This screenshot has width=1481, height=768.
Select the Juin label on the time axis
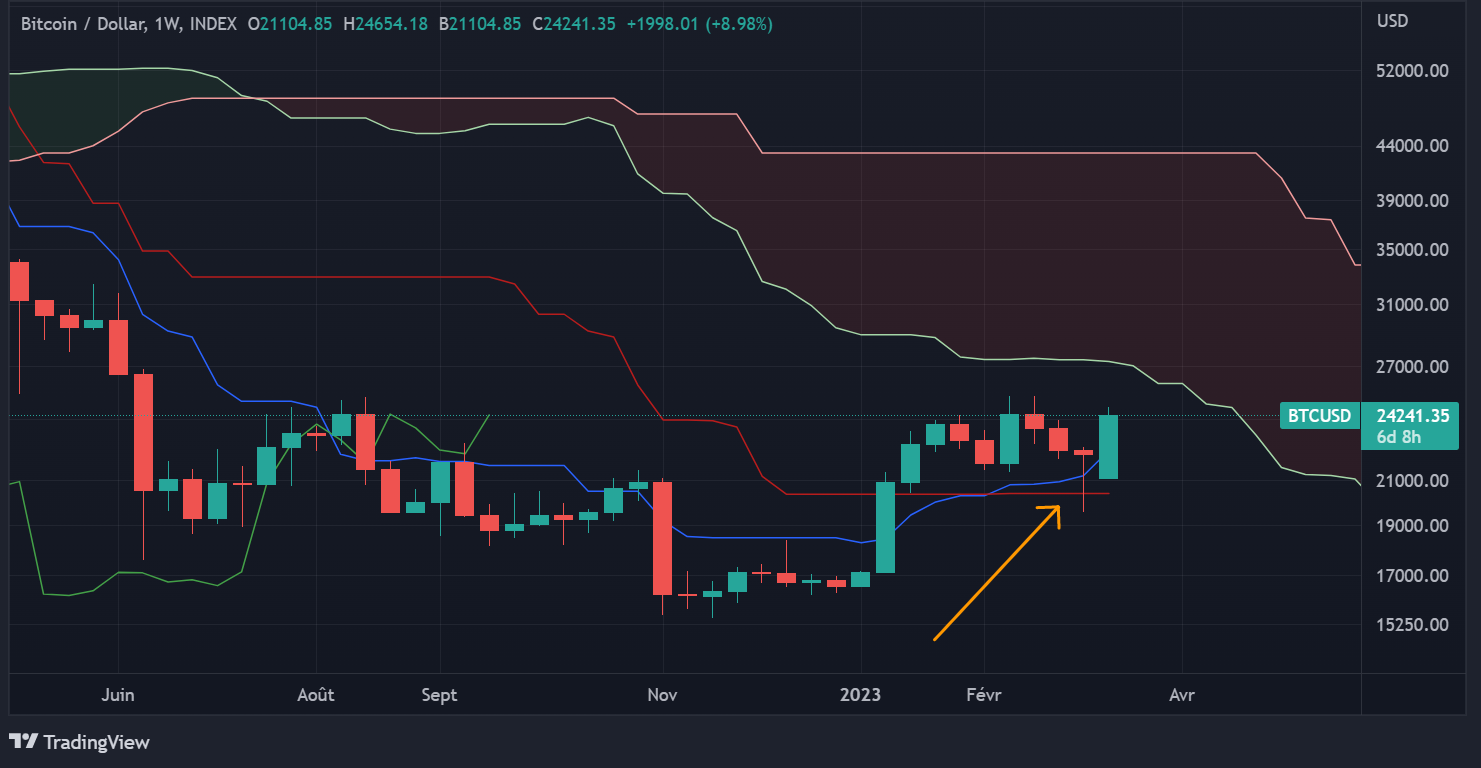119,694
